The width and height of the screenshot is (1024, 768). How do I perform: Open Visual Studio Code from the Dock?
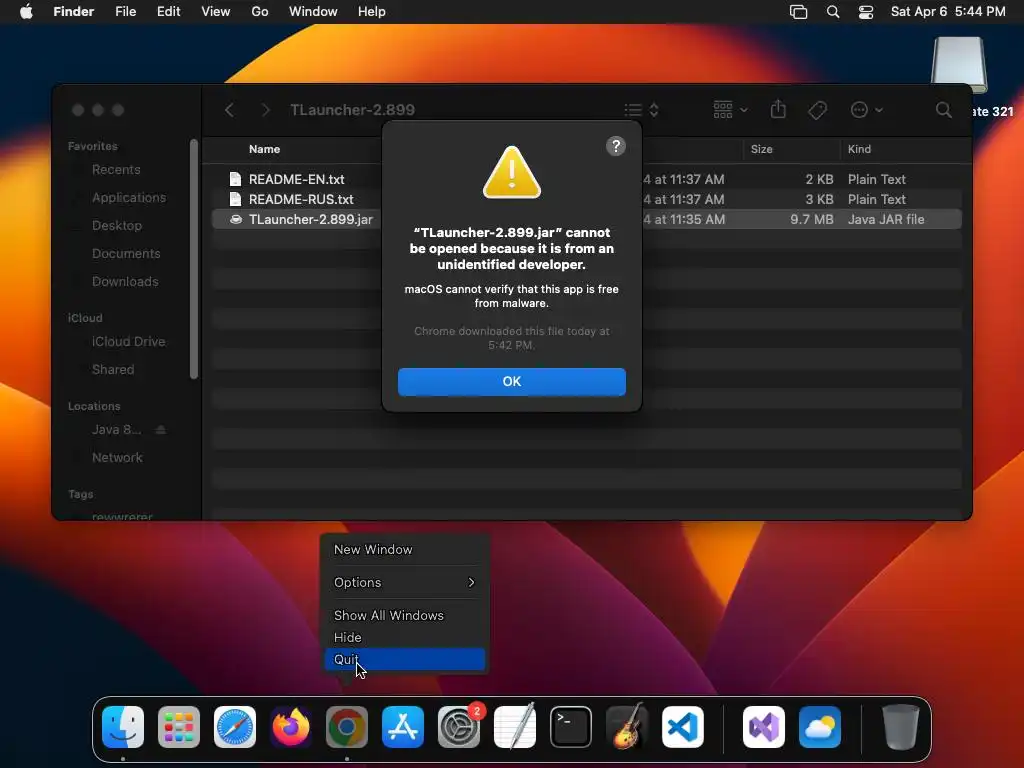pyautogui.click(x=683, y=727)
